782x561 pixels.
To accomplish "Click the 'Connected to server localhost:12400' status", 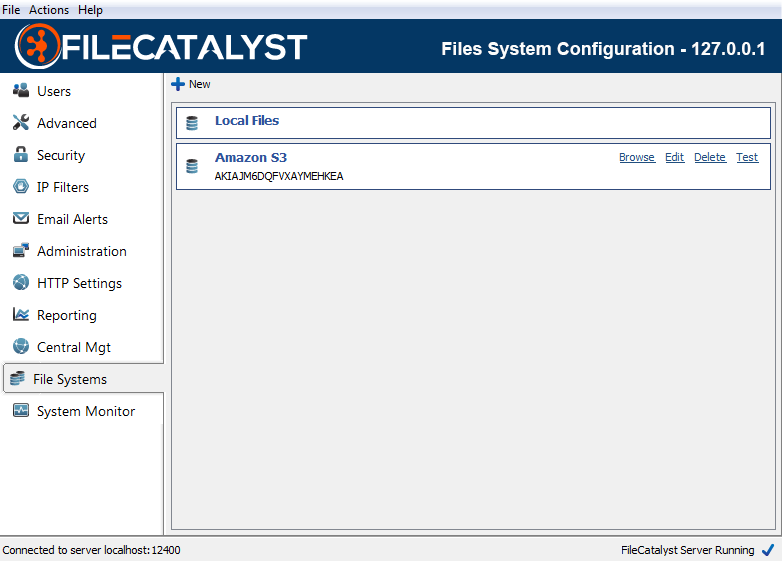I will point(91,550).
